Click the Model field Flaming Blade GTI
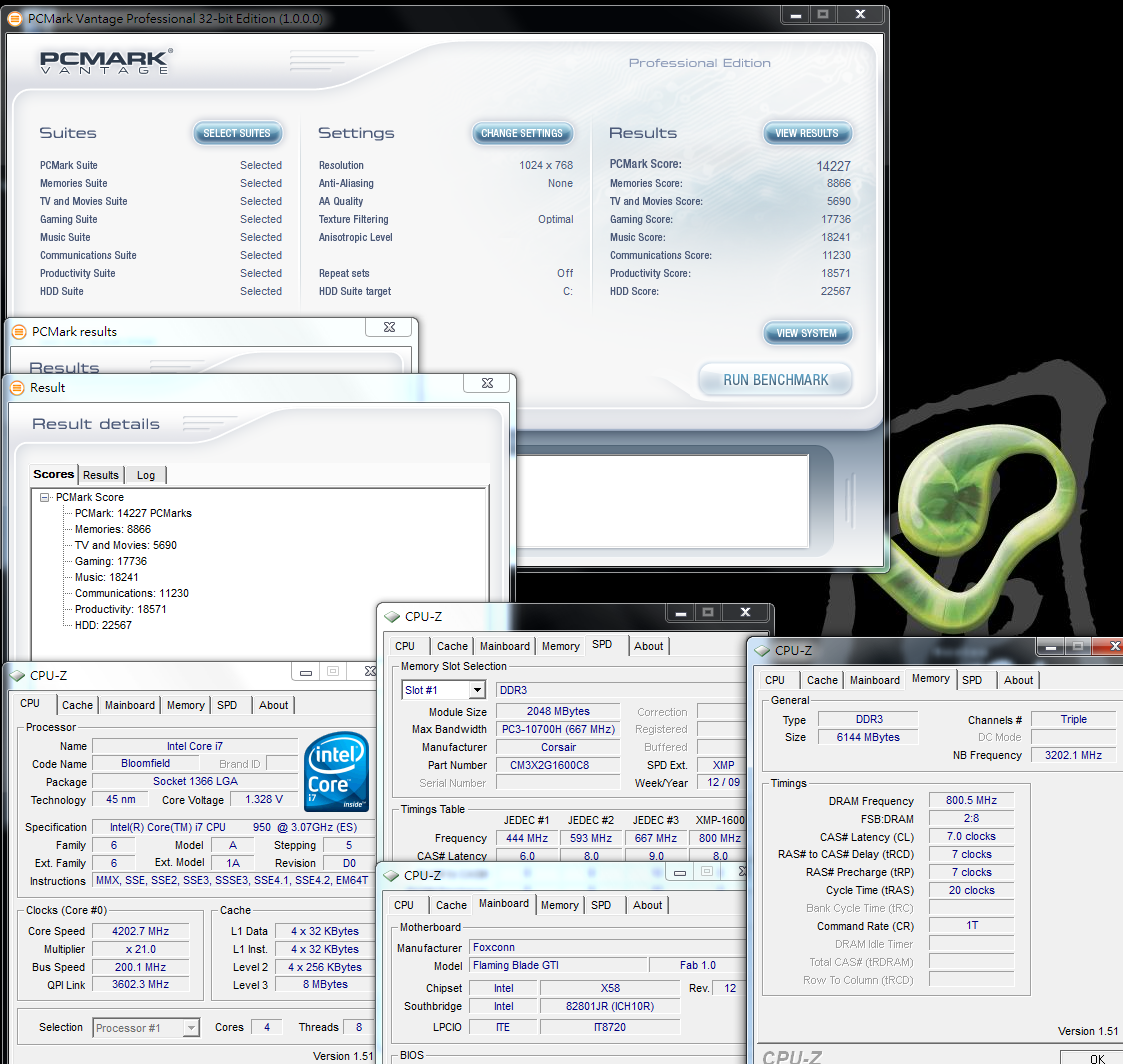The height and width of the screenshot is (1064, 1123). (558, 965)
